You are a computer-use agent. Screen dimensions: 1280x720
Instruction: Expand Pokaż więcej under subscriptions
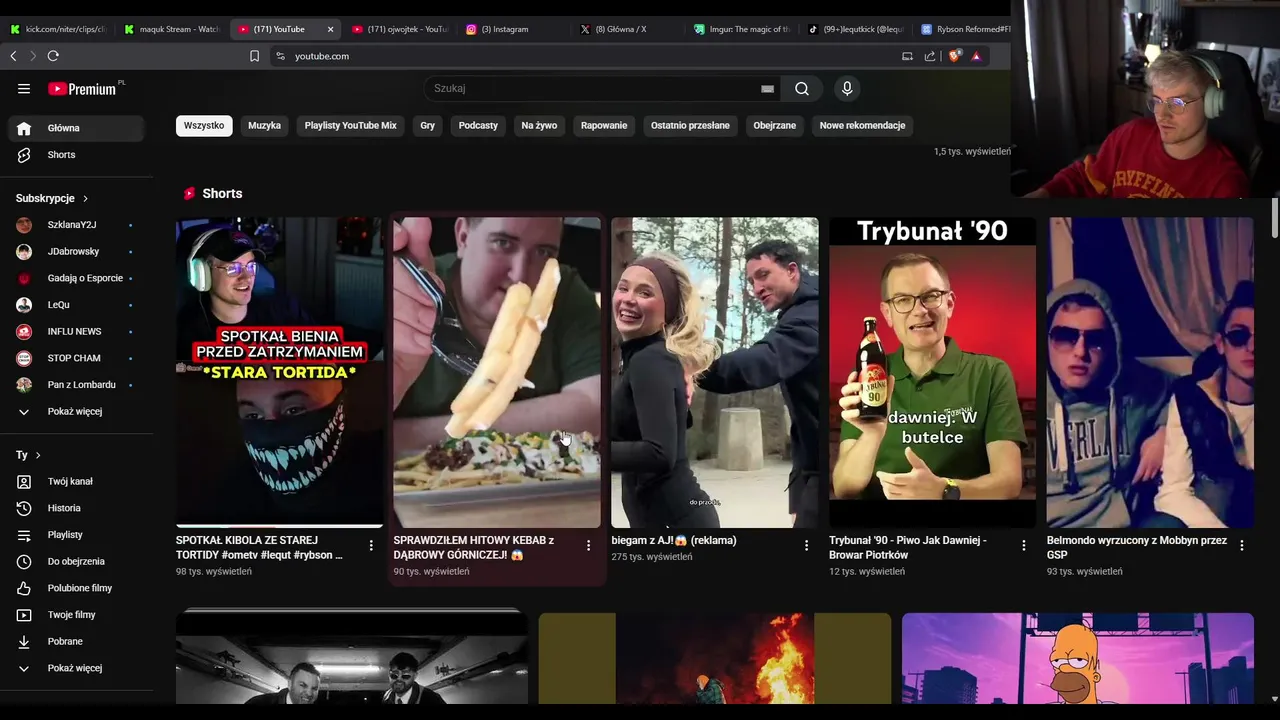77,412
